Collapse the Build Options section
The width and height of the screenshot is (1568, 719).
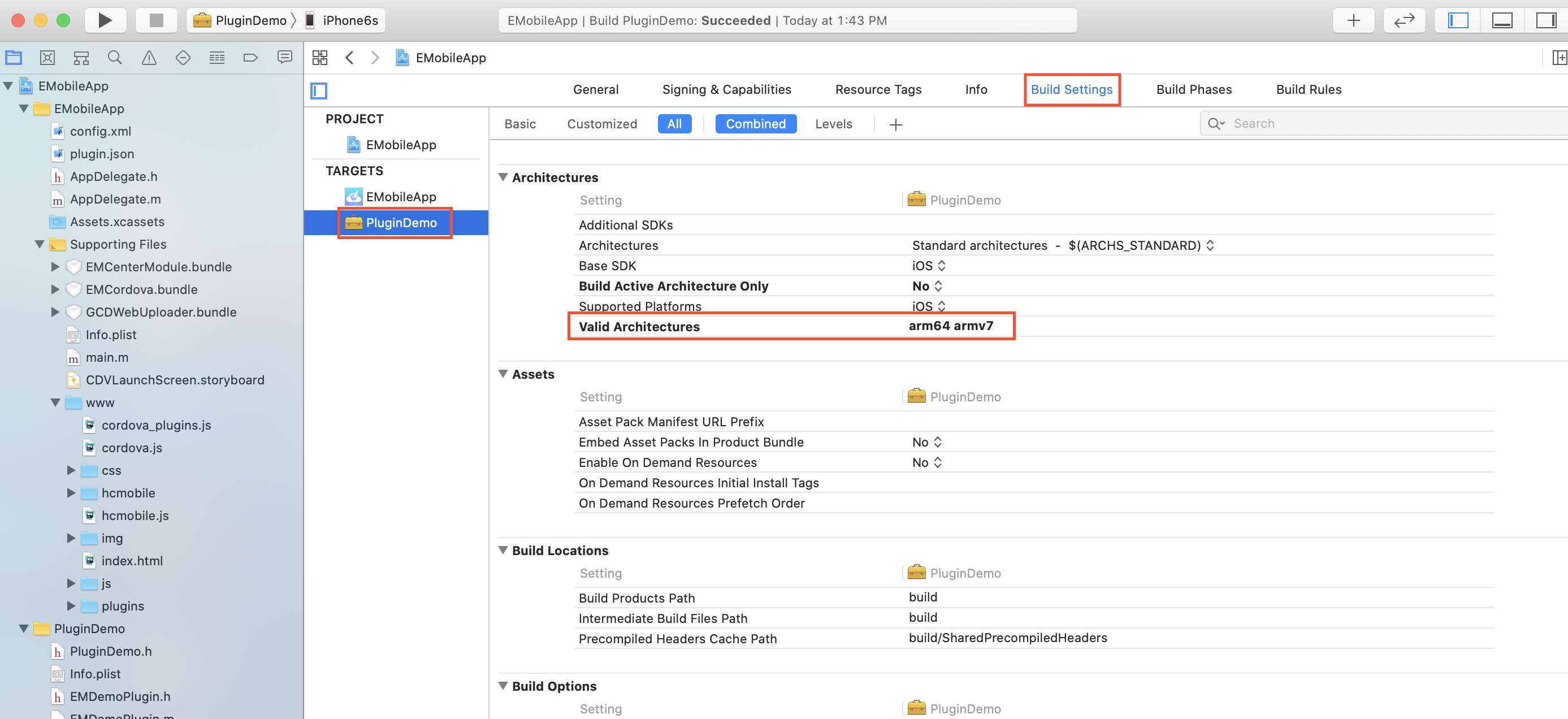click(x=504, y=686)
